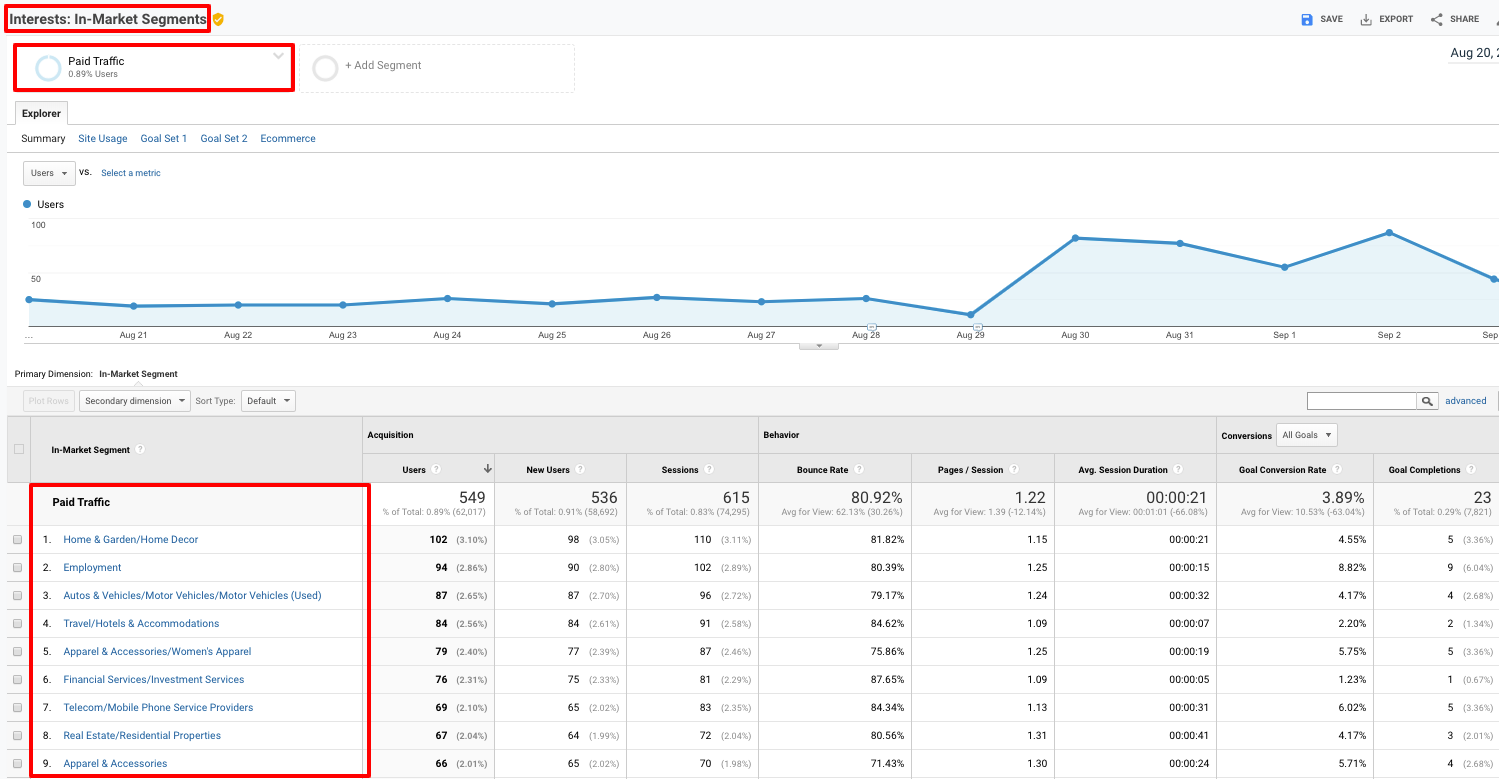Click the sort arrow in Users column

coord(488,469)
